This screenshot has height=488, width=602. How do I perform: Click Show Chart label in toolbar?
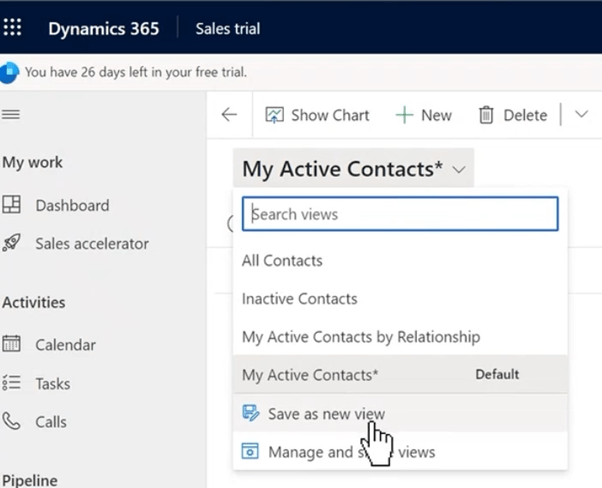click(330, 115)
